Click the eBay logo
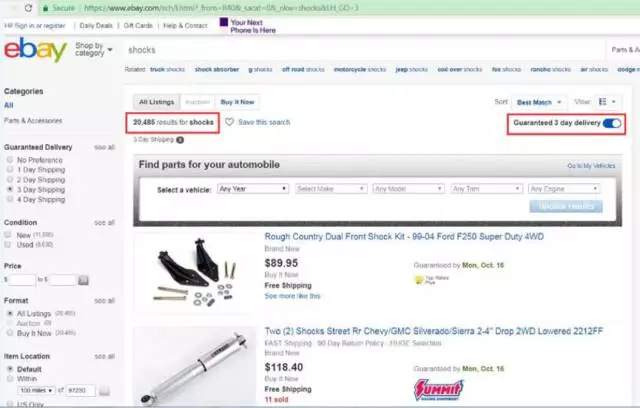This screenshot has width=640, height=408. (x=36, y=50)
